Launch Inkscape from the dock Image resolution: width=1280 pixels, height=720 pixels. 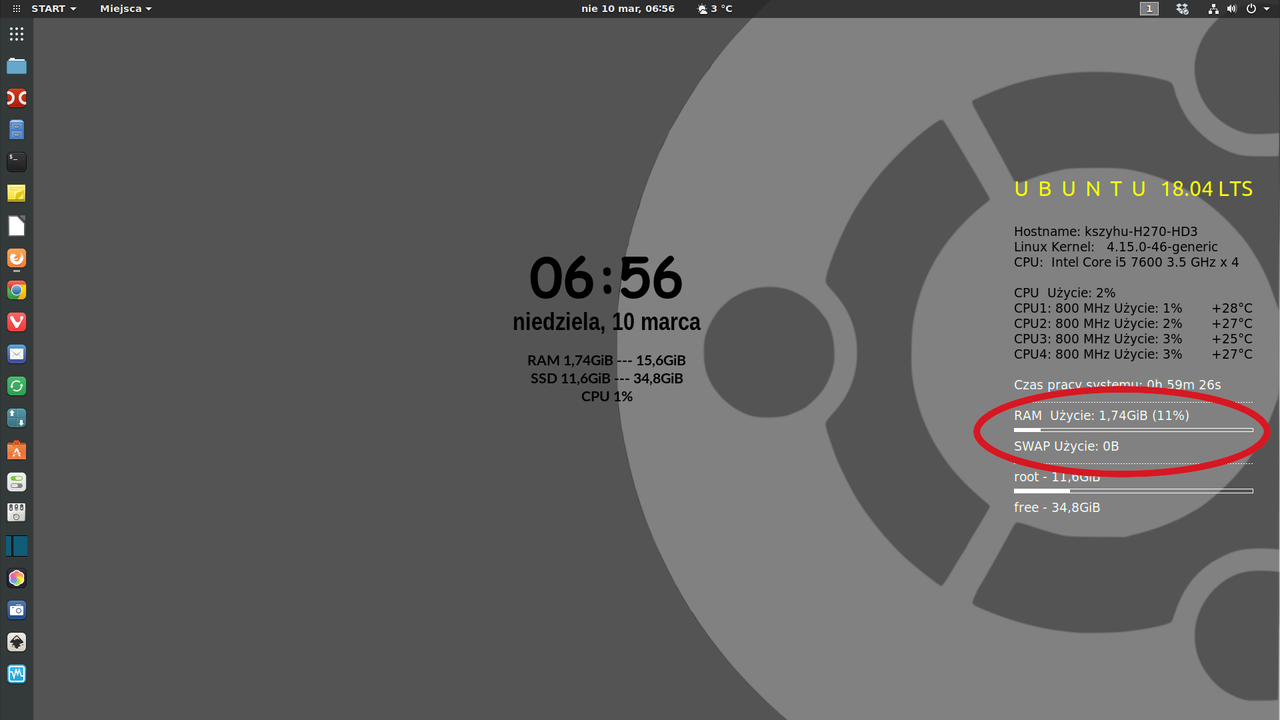click(16, 642)
